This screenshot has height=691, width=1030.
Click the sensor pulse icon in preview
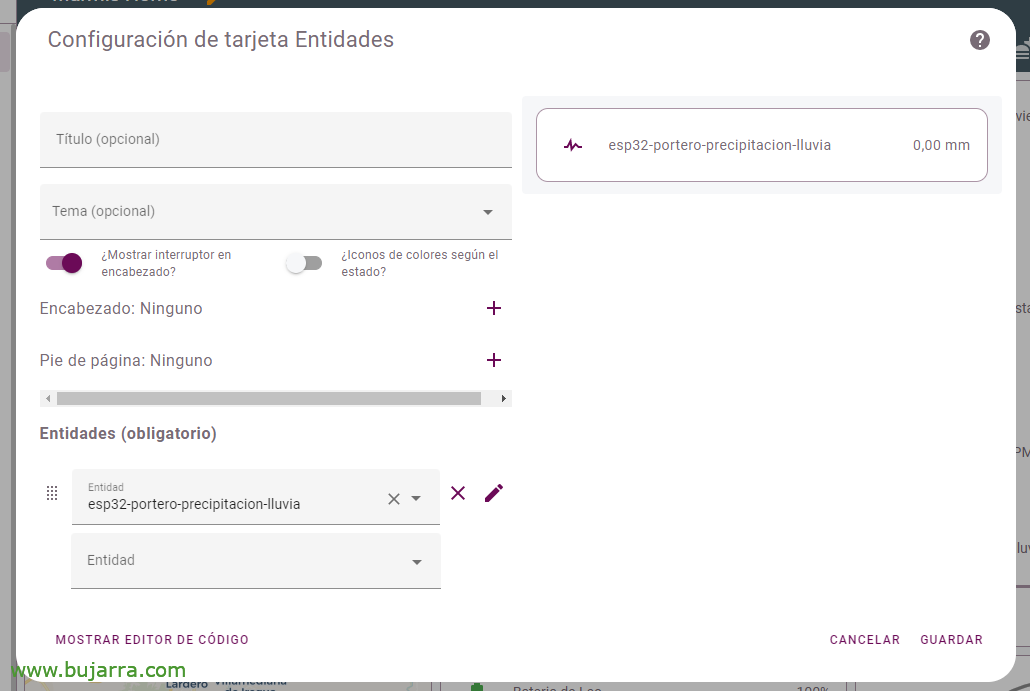(x=572, y=145)
